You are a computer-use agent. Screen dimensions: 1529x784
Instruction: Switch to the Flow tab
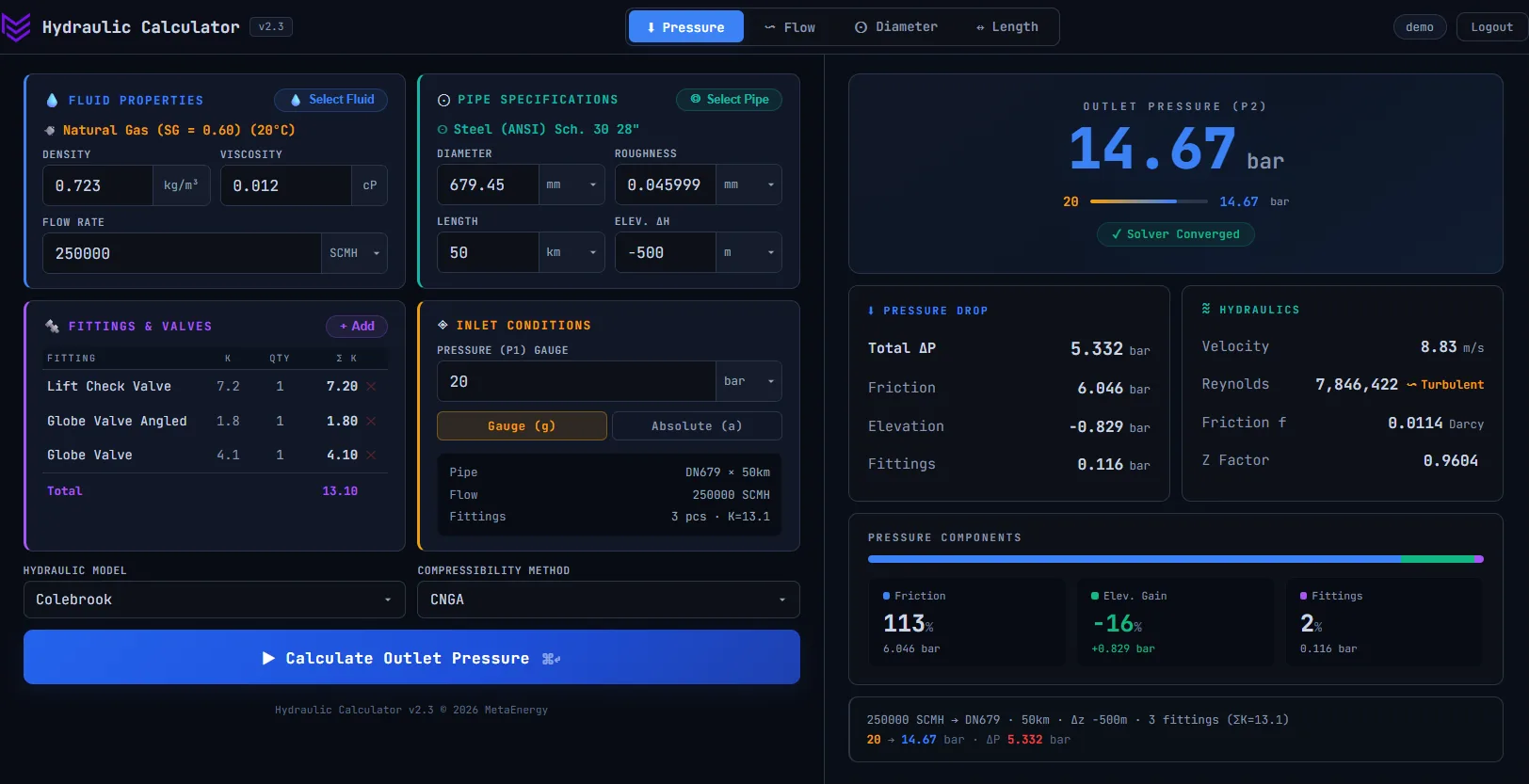click(x=790, y=27)
